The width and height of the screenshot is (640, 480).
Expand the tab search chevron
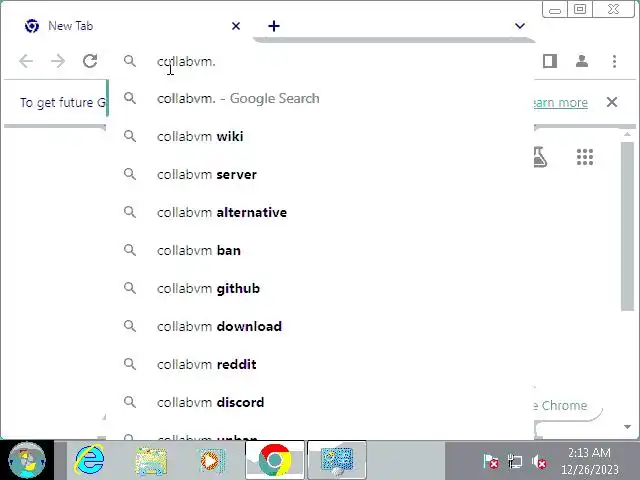pyautogui.click(x=520, y=26)
